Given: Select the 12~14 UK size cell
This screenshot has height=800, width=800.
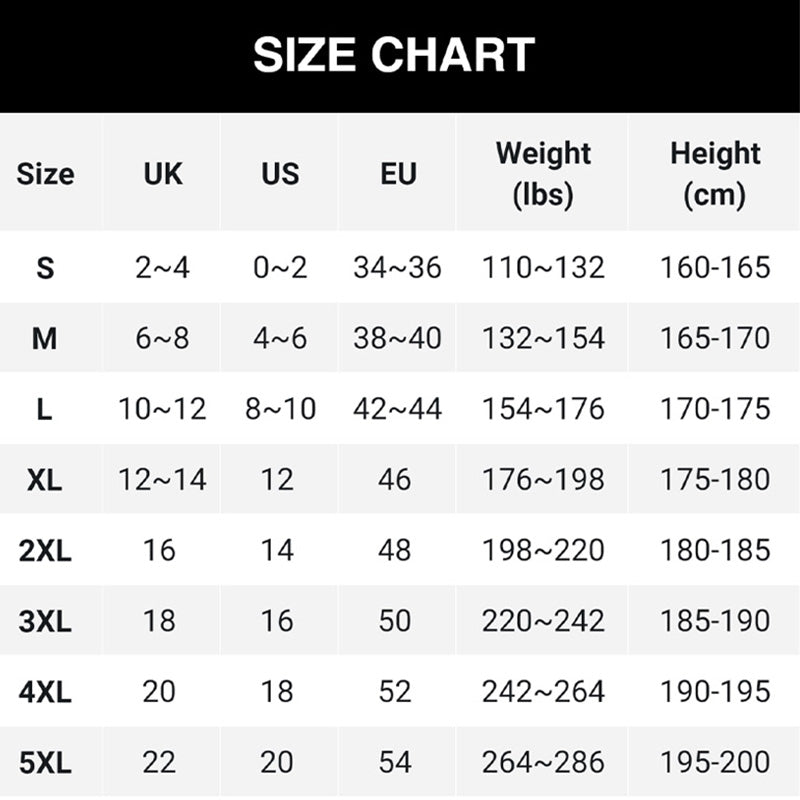Looking at the screenshot, I should pyautogui.click(x=162, y=480).
